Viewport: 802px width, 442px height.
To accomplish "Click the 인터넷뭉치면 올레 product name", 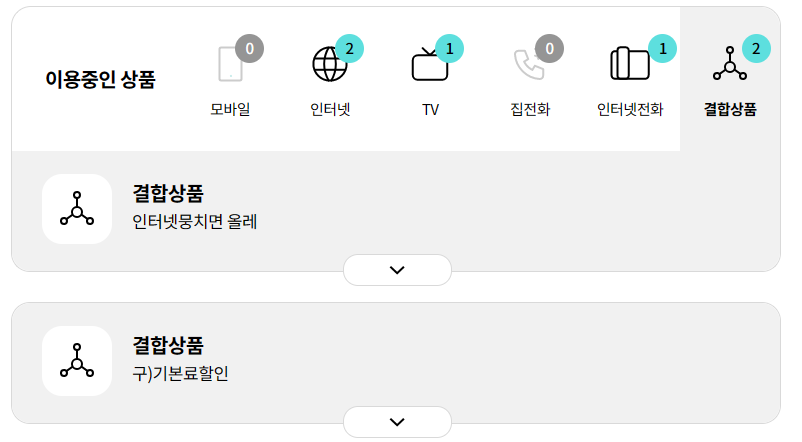I will click(x=195, y=221).
